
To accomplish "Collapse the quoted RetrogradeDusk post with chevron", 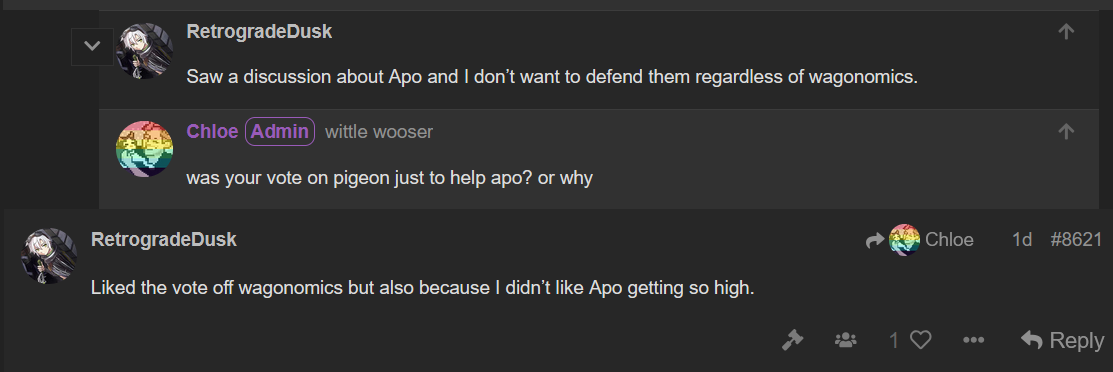I will coord(92,47).
